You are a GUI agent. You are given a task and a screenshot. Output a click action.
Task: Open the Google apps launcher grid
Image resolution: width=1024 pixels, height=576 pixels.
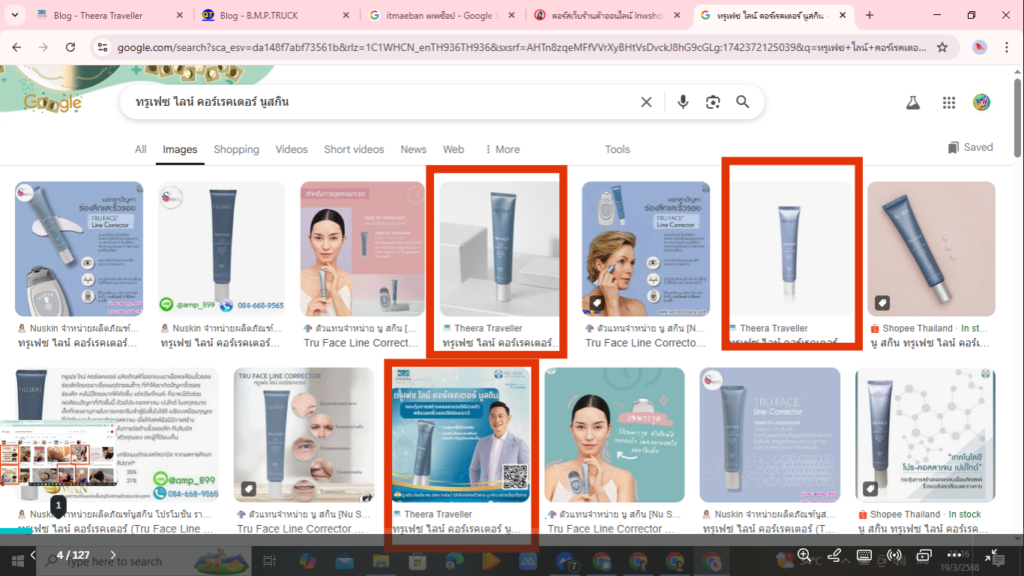click(948, 101)
